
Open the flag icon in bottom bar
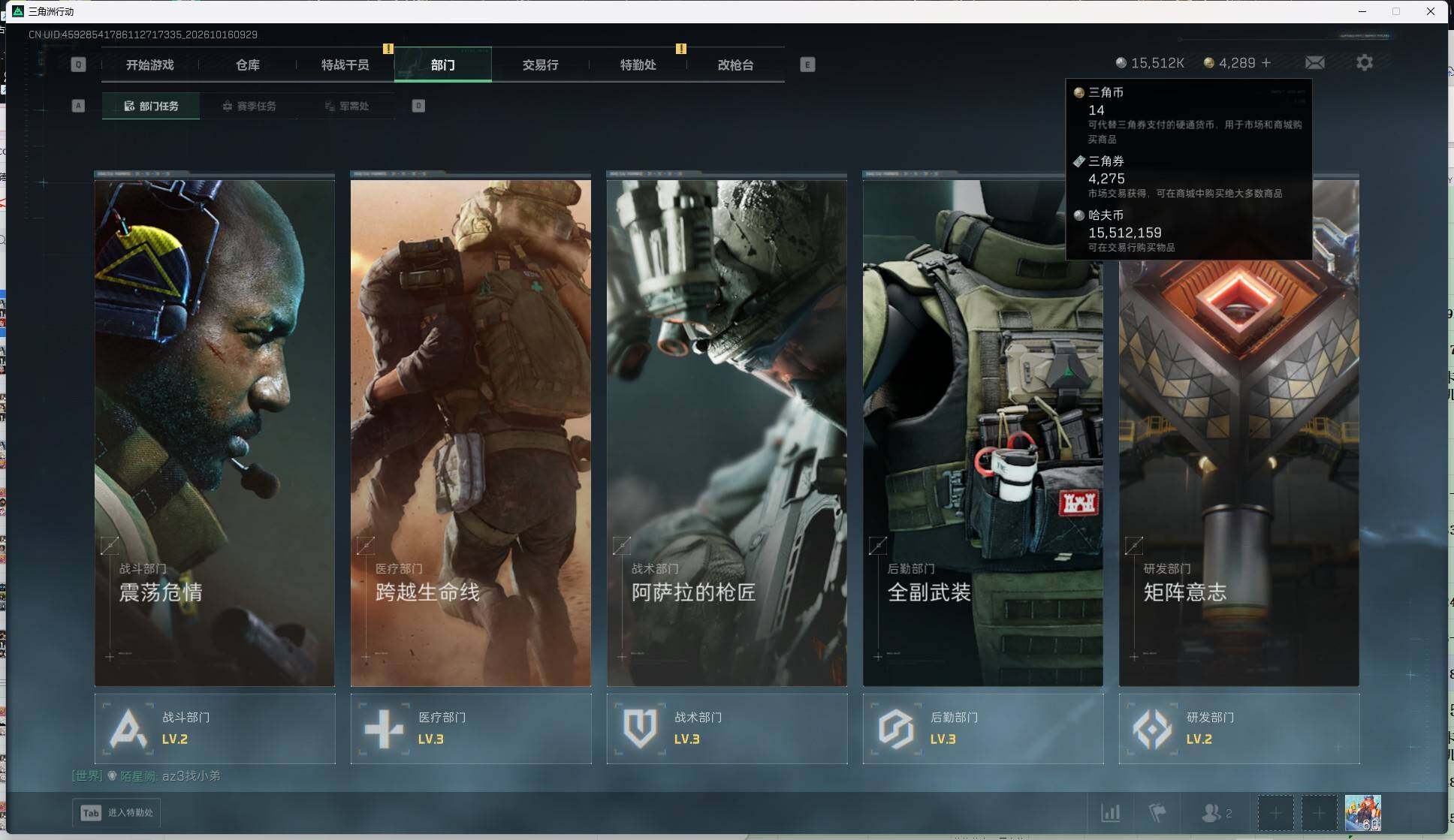[1157, 812]
